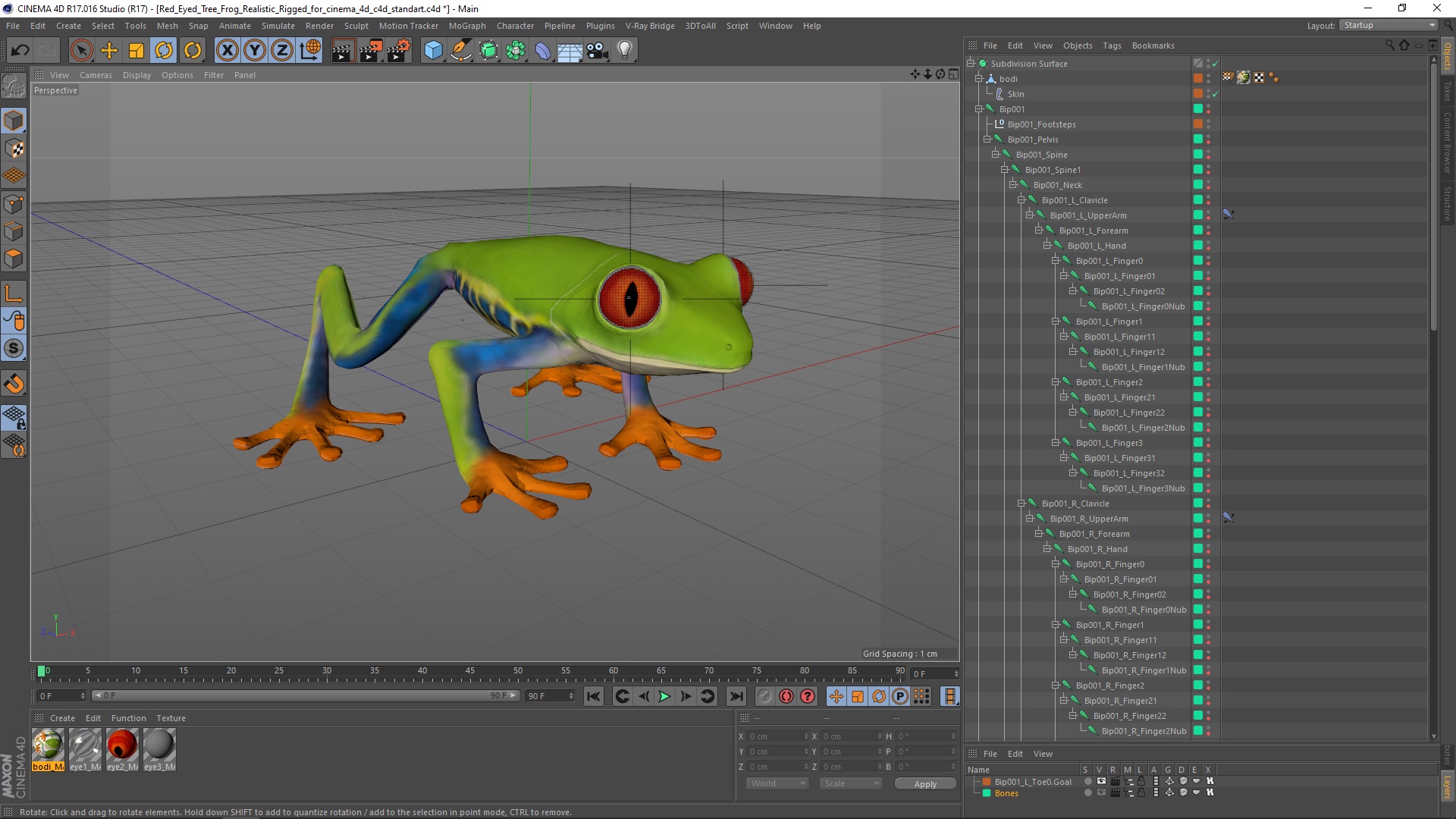This screenshot has width=1456, height=819.
Task: Open the material manager Texture menu
Action: click(171, 718)
